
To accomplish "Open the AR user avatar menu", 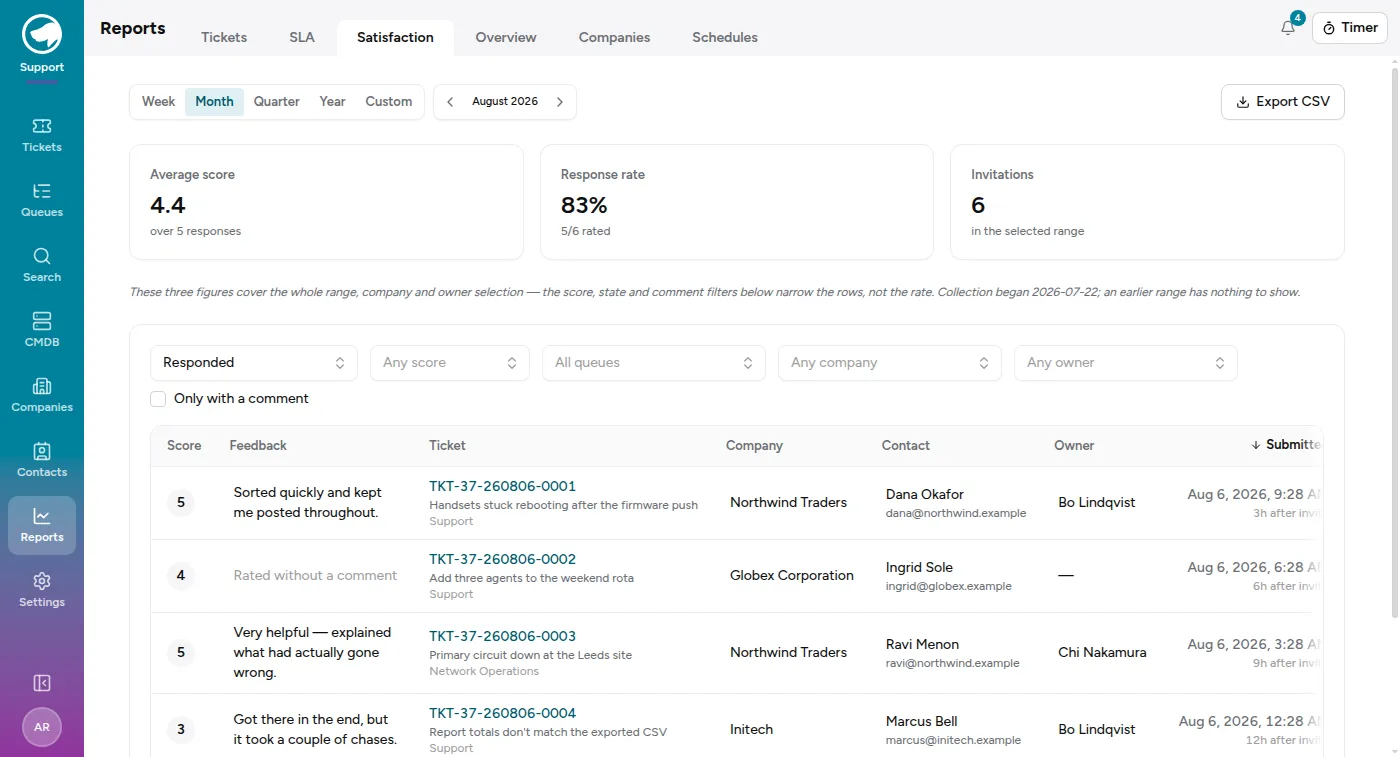I will pyautogui.click(x=42, y=727).
